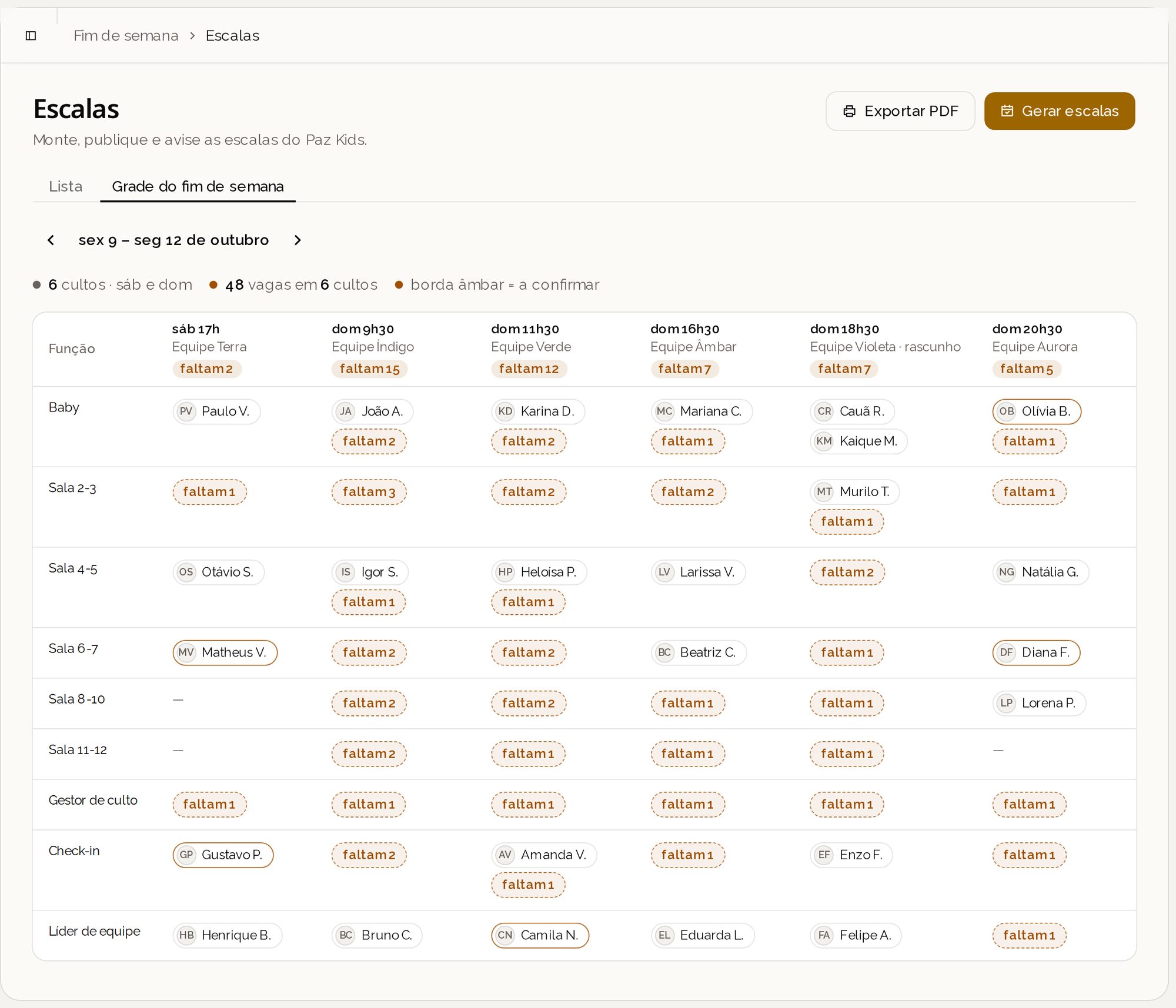Viewport: 1176px width, 1008px height.
Task: Select Karina D. chip in Baby row
Action: coord(537,411)
